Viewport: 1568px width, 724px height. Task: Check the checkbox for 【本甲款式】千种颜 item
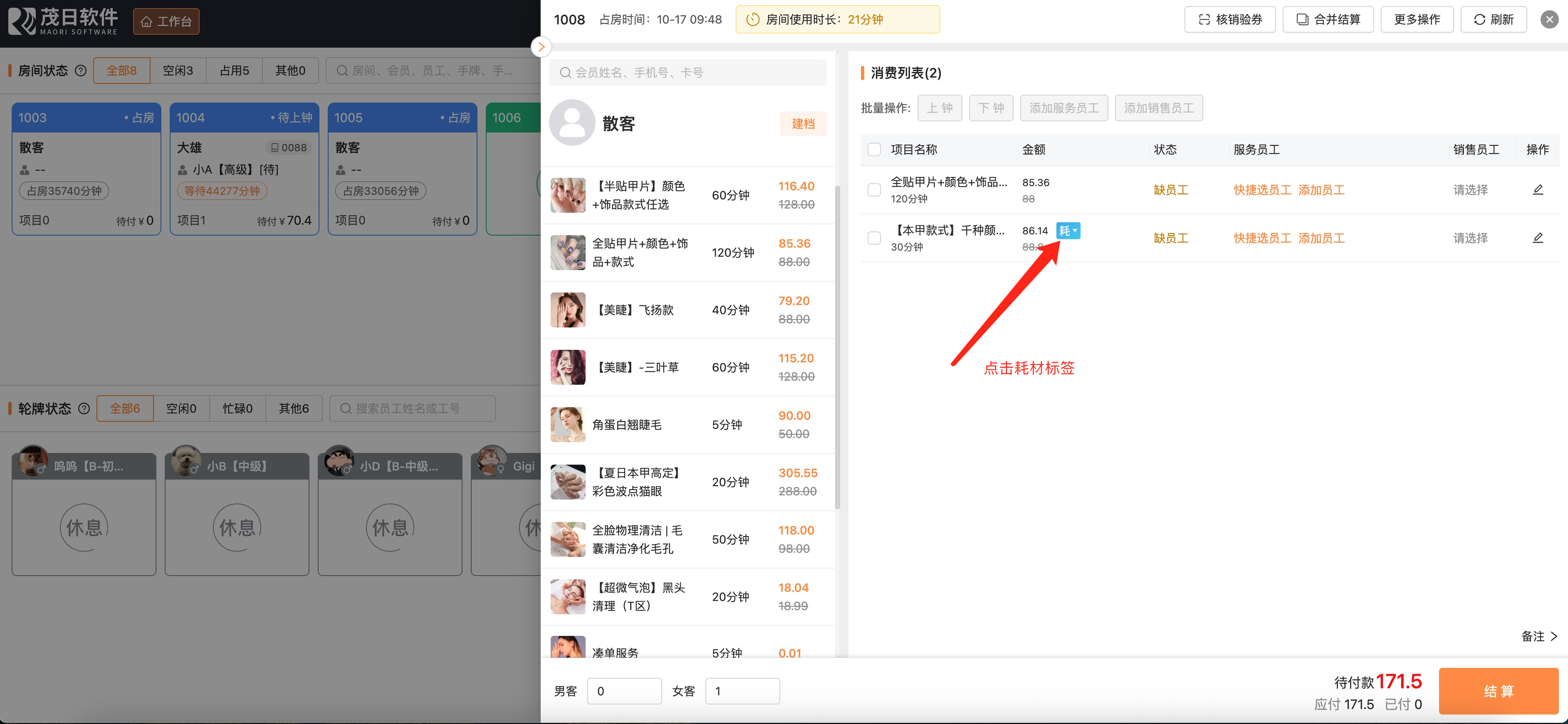pos(874,238)
